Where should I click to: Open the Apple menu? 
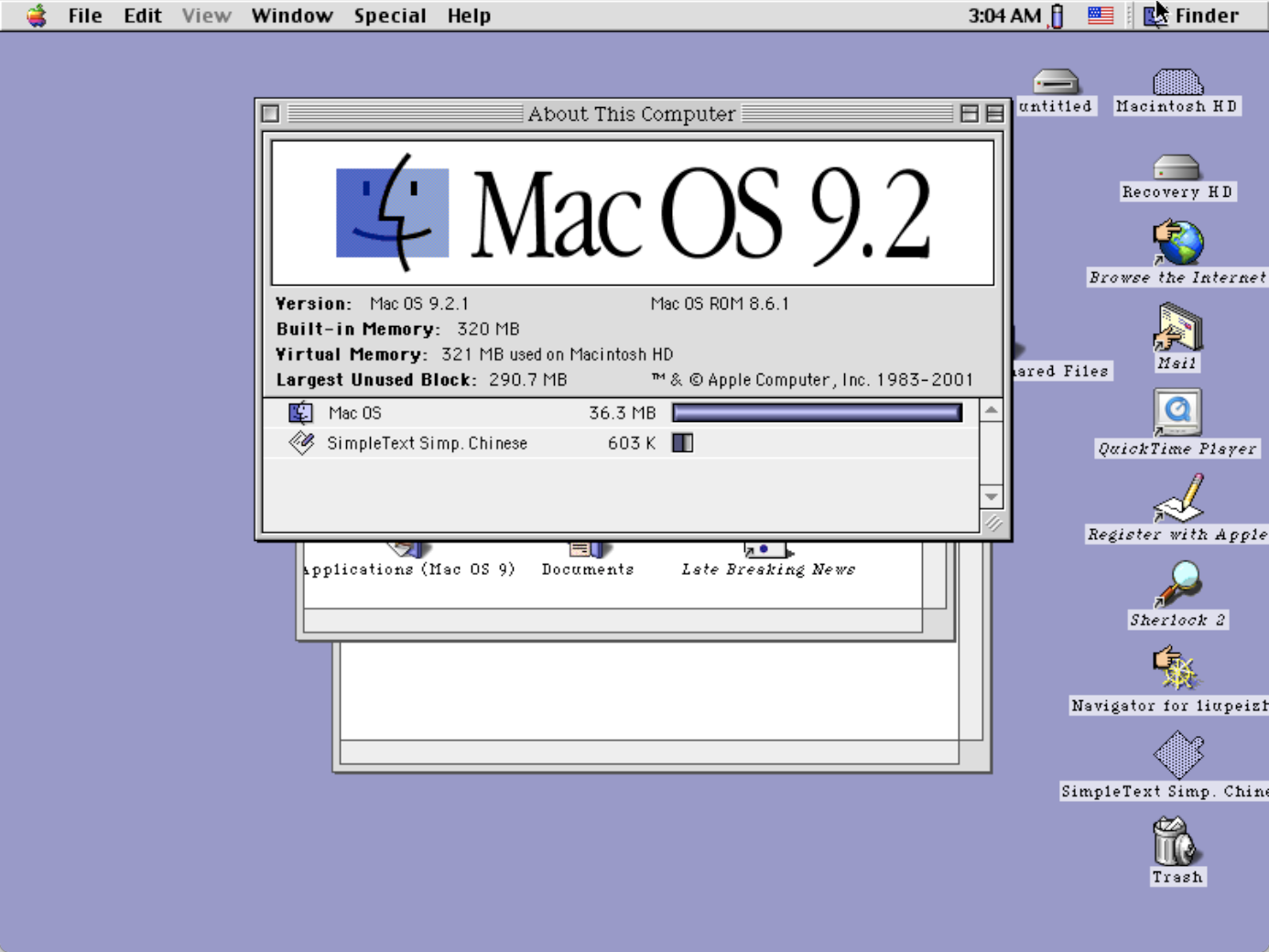click(37, 15)
